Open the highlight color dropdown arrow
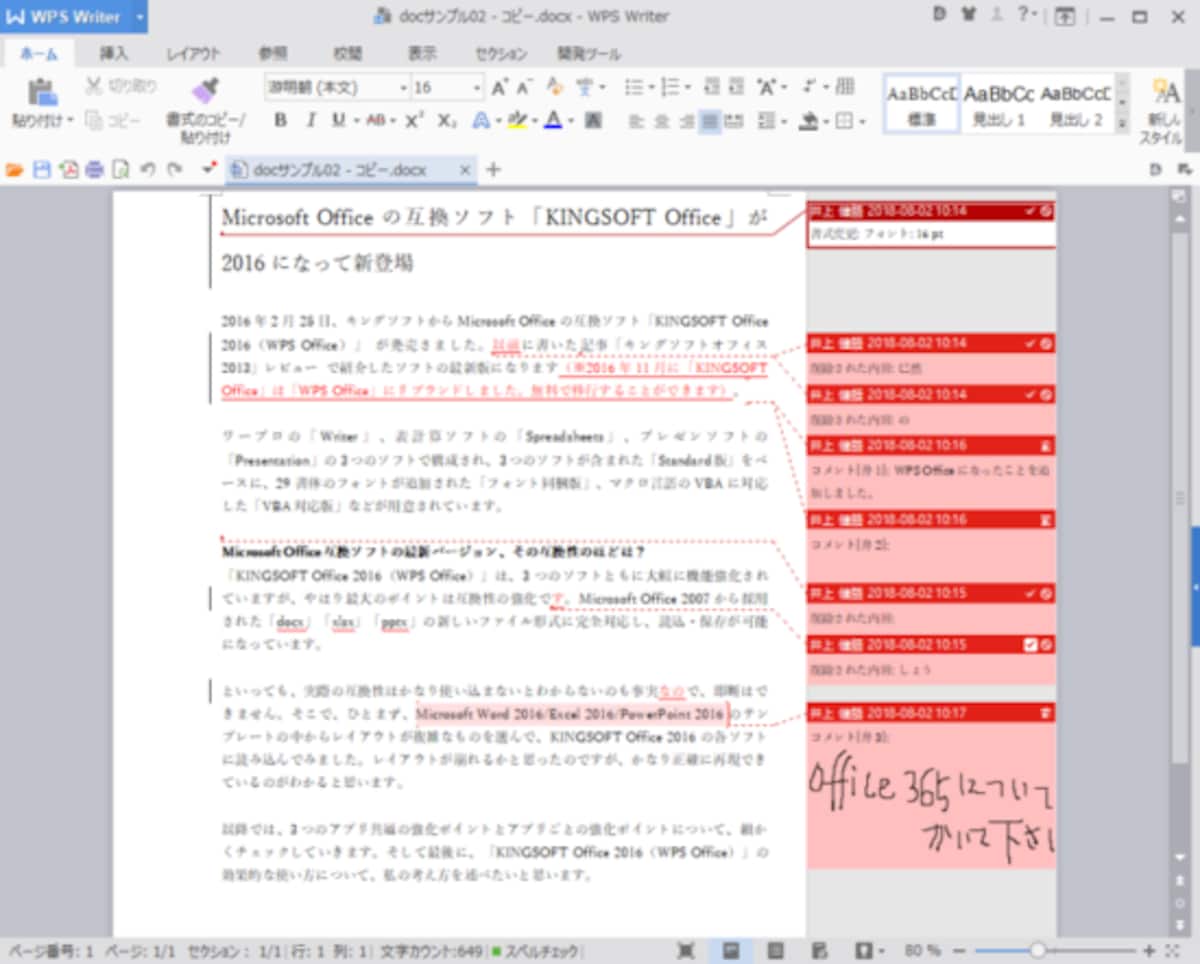 pyautogui.click(x=535, y=121)
